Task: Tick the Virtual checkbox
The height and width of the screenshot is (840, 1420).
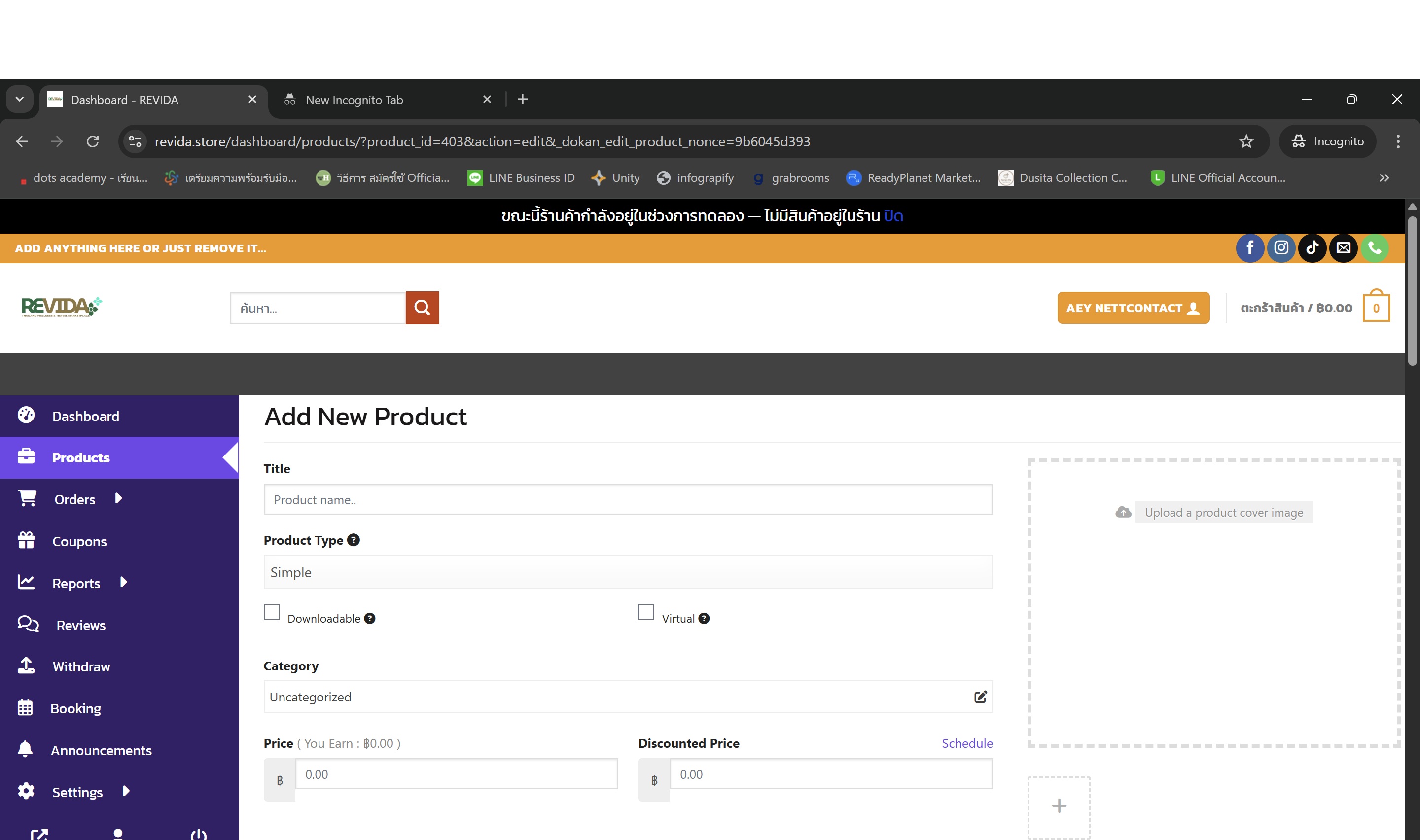Action: point(646,612)
